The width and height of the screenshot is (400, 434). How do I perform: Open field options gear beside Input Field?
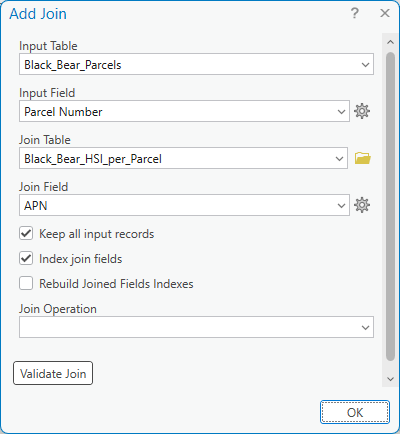(x=362, y=111)
